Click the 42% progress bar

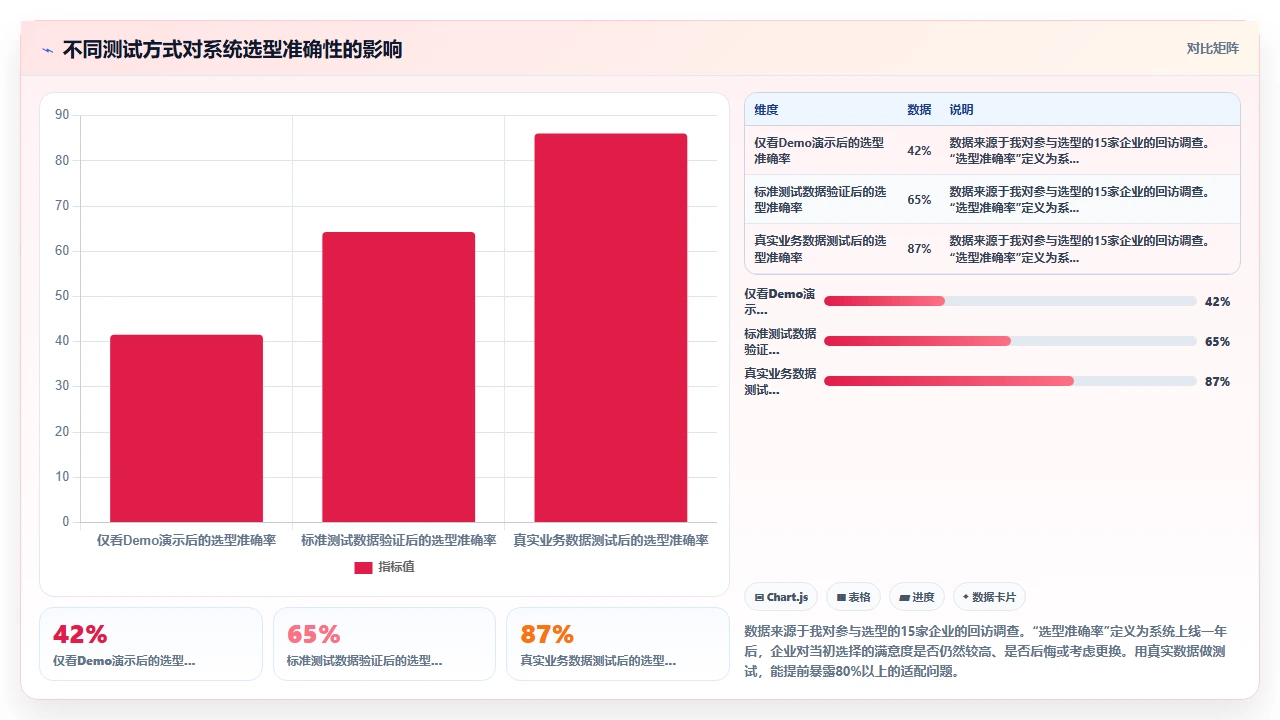point(1010,301)
